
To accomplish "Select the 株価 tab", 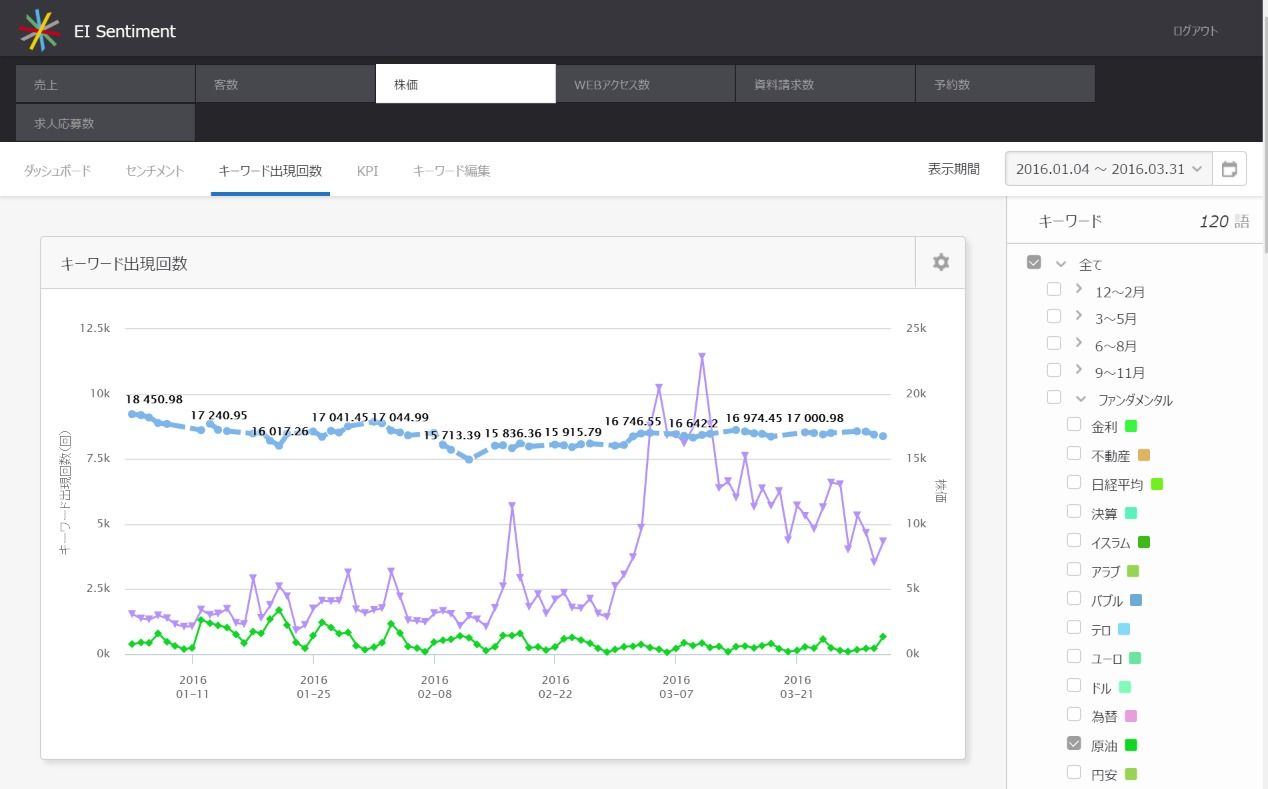I will point(465,84).
